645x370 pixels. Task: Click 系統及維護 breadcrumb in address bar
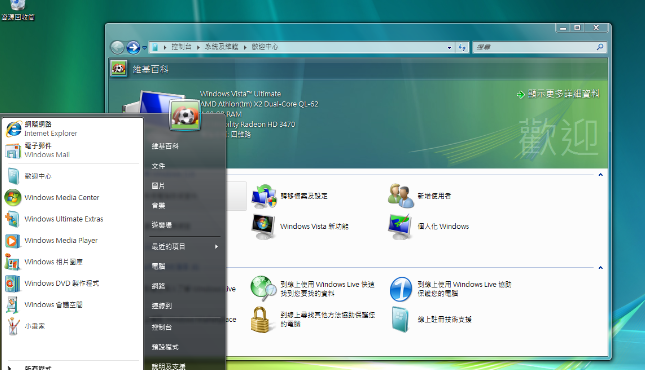pos(221,47)
